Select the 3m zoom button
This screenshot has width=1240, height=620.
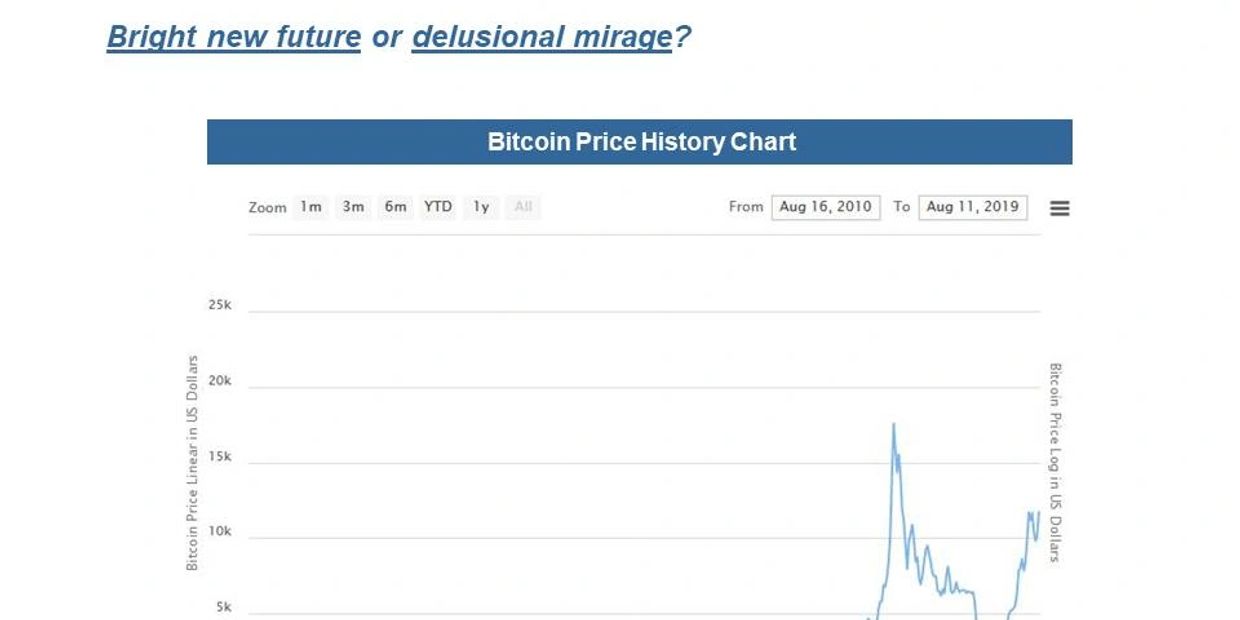[353, 207]
